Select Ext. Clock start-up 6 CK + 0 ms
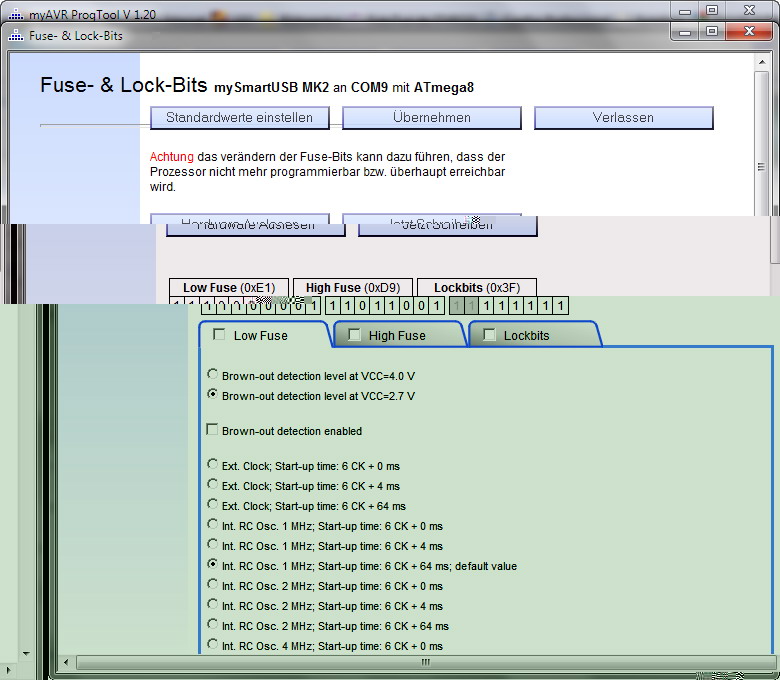The height and width of the screenshot is (680, 780). [x=212, y=465]
